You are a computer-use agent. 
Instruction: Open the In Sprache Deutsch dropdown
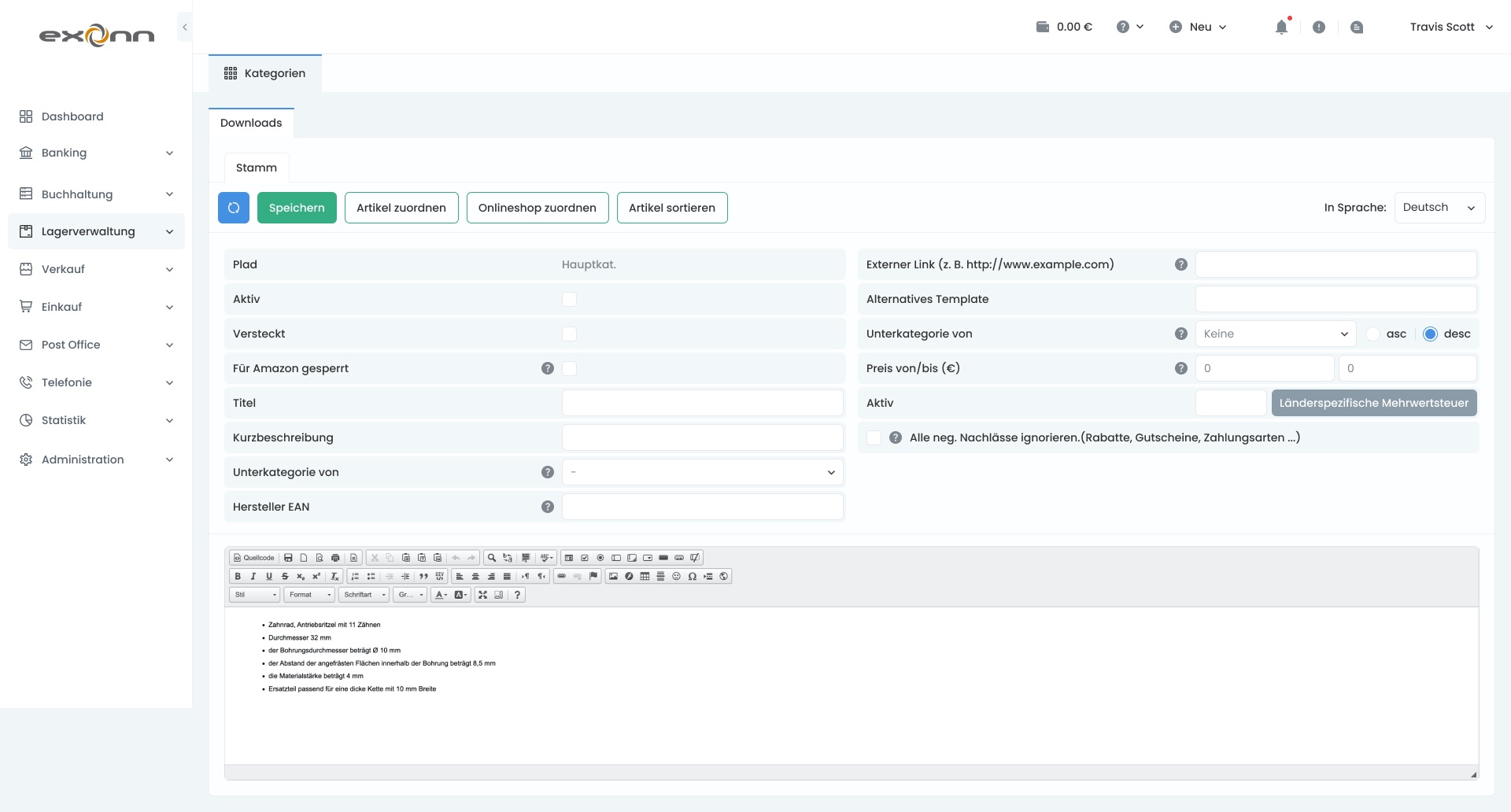(x=1439, y=208)
